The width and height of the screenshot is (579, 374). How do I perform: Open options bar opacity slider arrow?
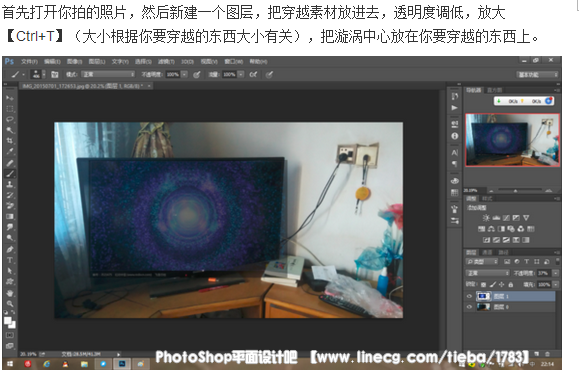(185, 75)
